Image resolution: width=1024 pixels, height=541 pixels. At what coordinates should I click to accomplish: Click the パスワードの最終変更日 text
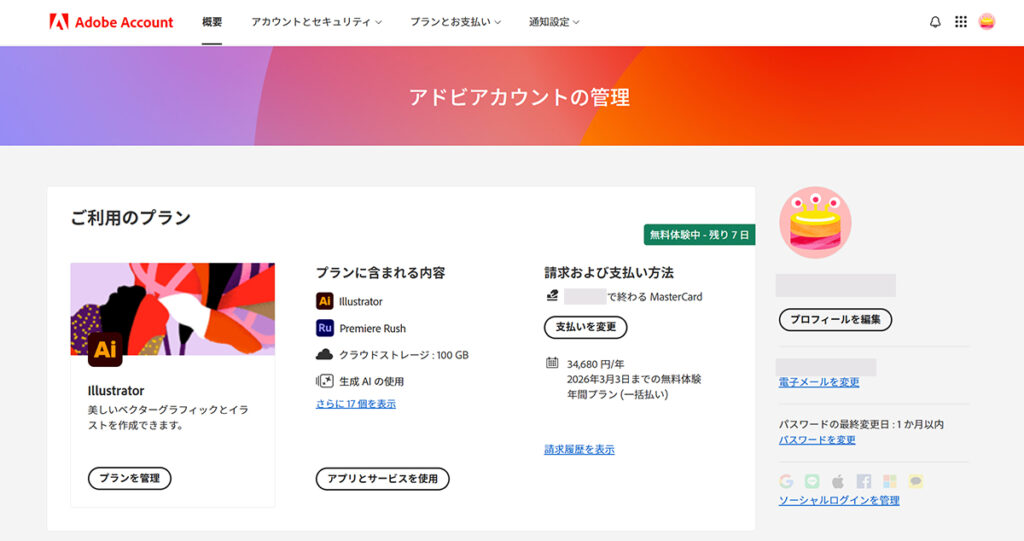click(x=861, y=425)
